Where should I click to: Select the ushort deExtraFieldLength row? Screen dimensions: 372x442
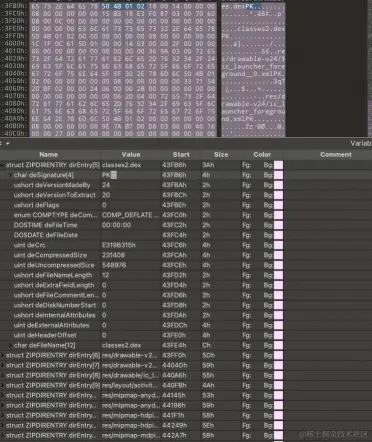point(186,285)
